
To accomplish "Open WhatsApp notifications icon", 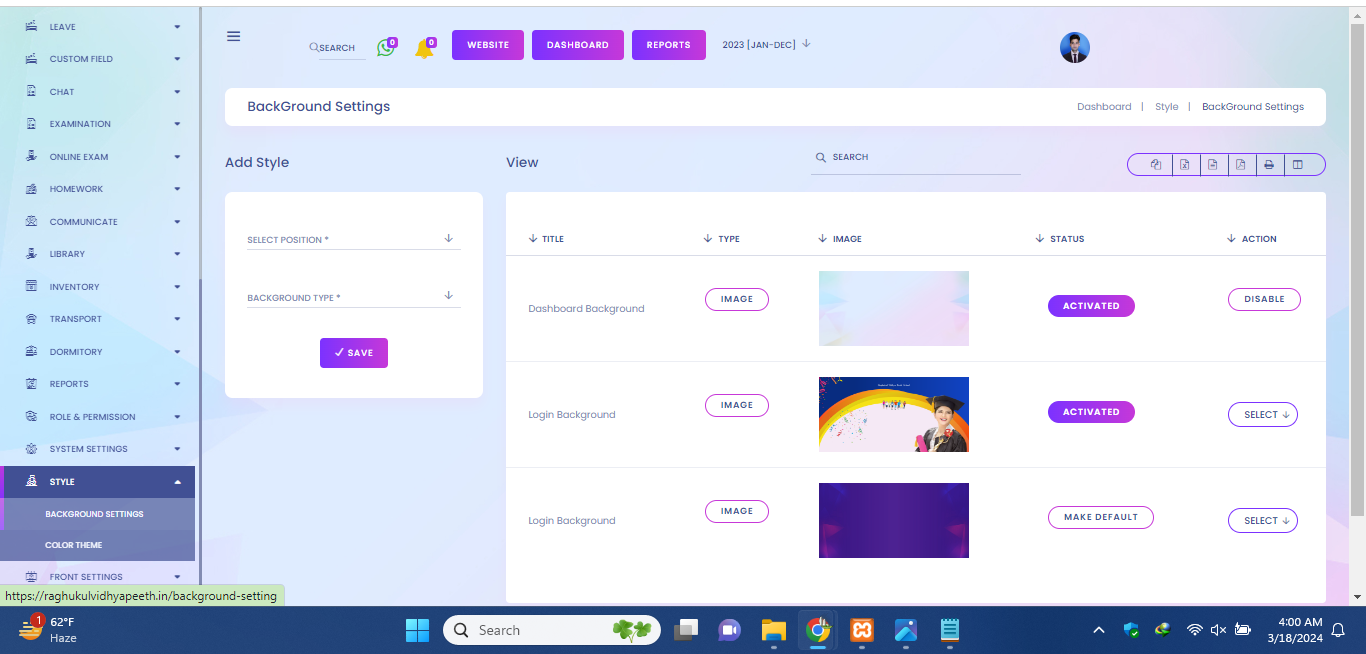I will 385,47.
